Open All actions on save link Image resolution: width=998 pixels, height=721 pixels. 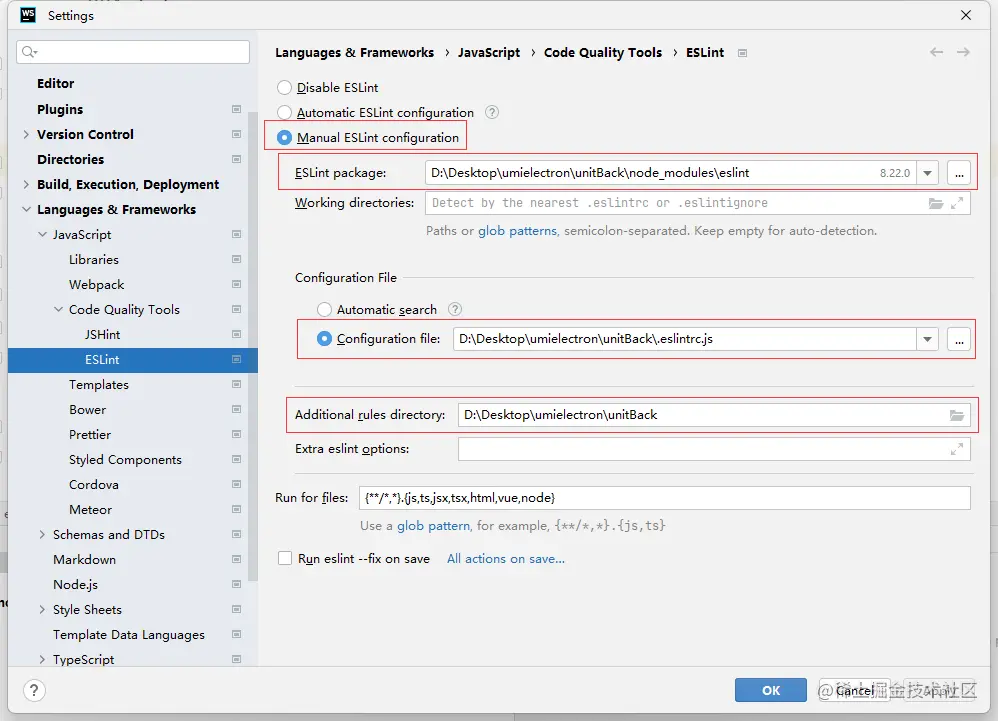[x=505, y=559]
